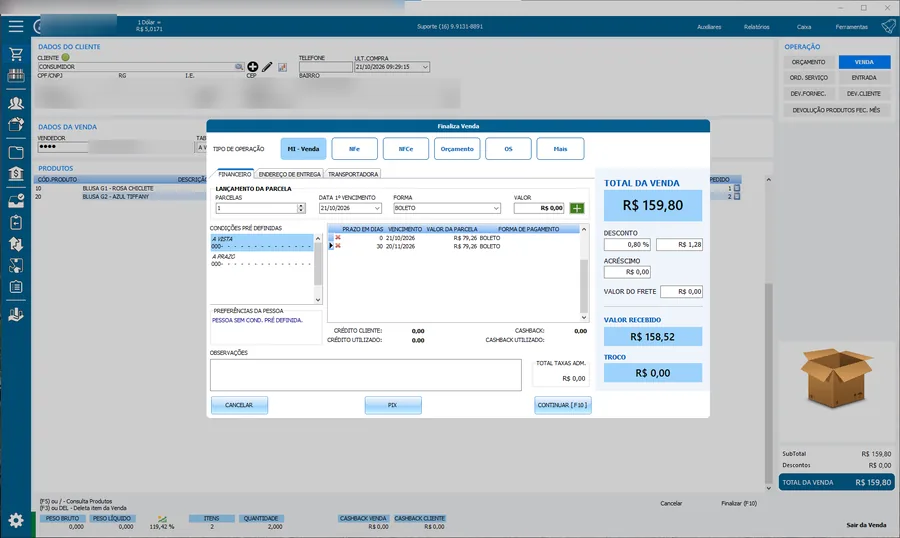
Task: Add installment with green plus button
Action: tap(577, 208)
